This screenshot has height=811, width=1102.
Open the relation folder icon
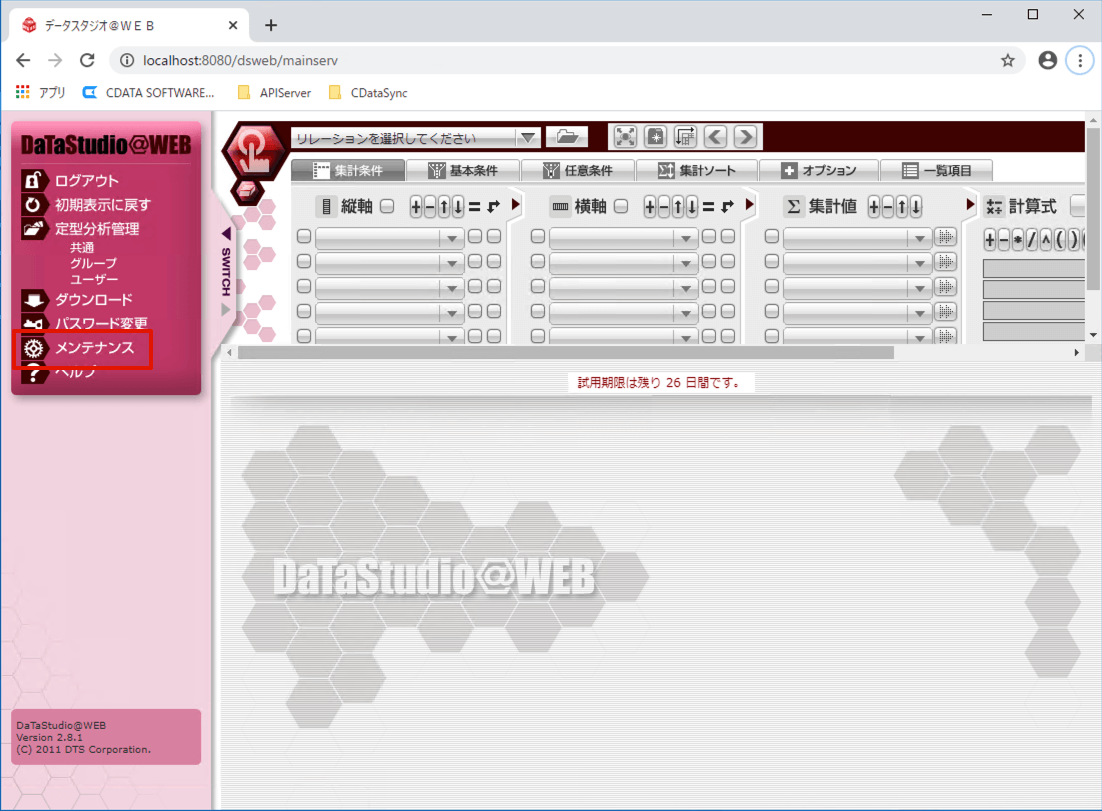click(567, 136)
